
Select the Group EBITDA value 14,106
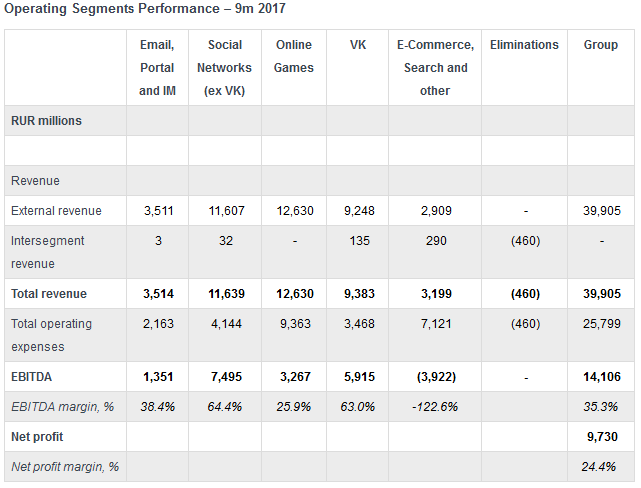pos(602,377)
